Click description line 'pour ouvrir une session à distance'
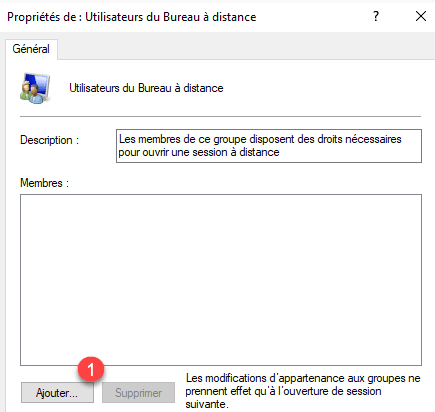435x412 pixels. pos(199,152)
